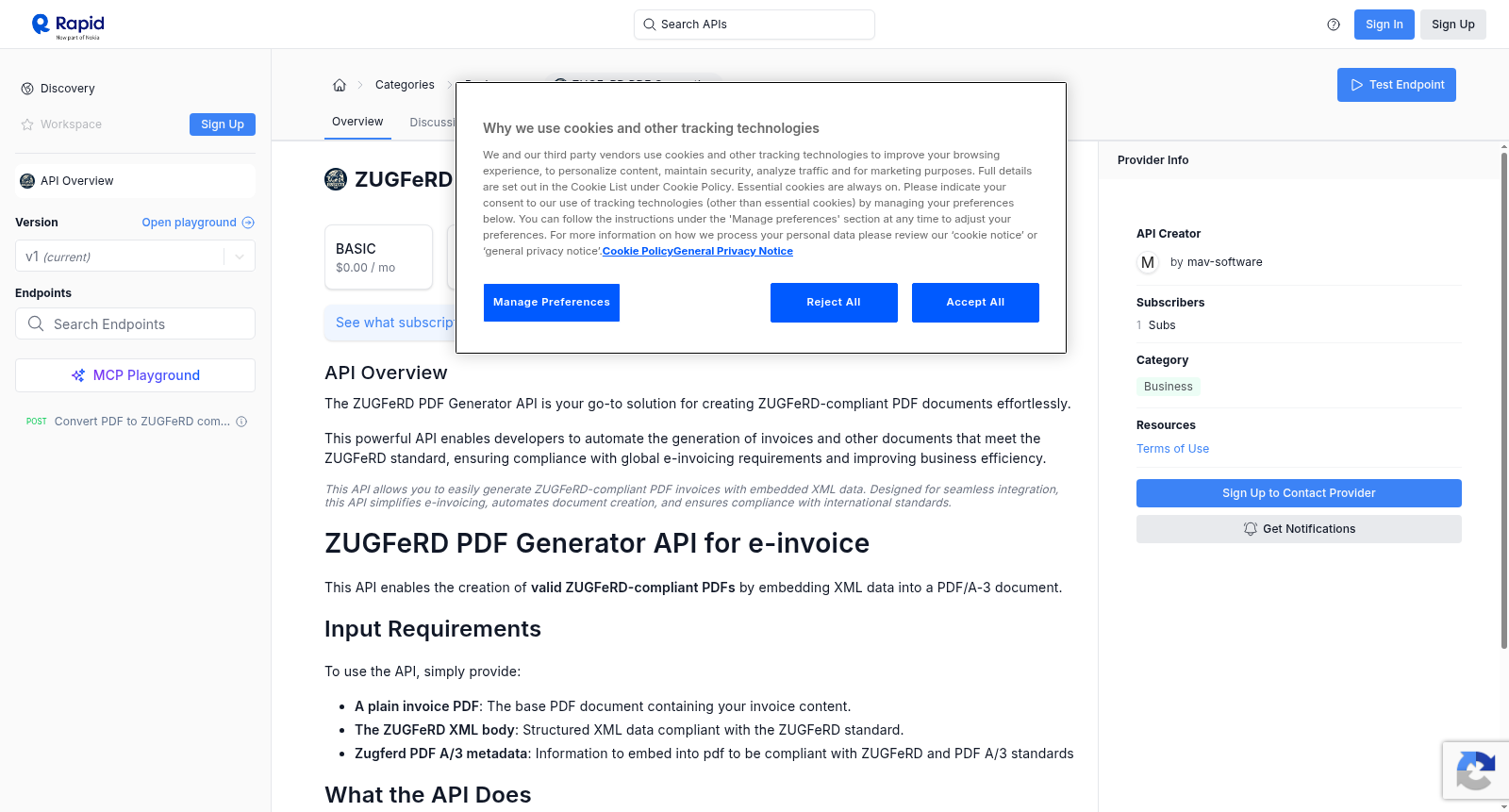Image resolution: width=1509 pixels, height=812 pixels.
Task: Click Accept All cookies button
Action: tap(975, 303)
